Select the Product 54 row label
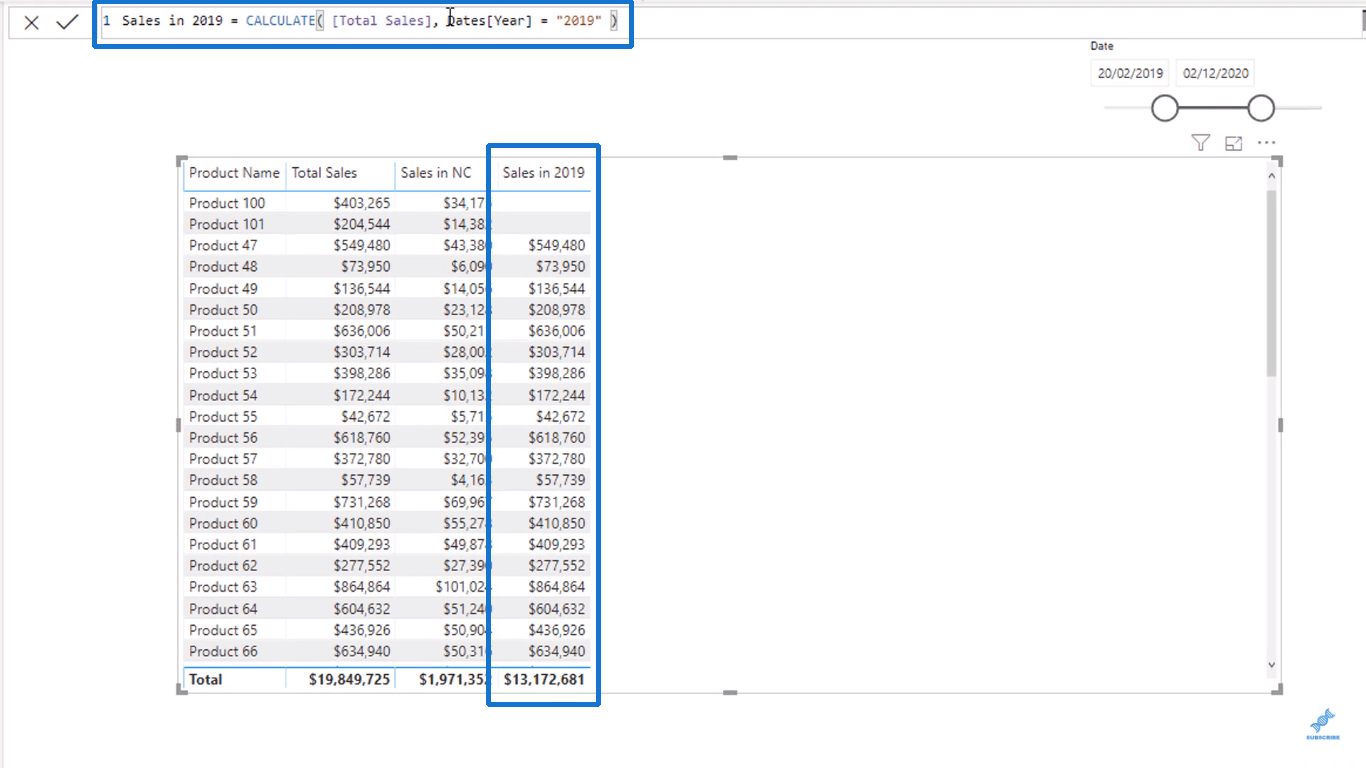Viewport: 1366px width, 768px height. 223,395
